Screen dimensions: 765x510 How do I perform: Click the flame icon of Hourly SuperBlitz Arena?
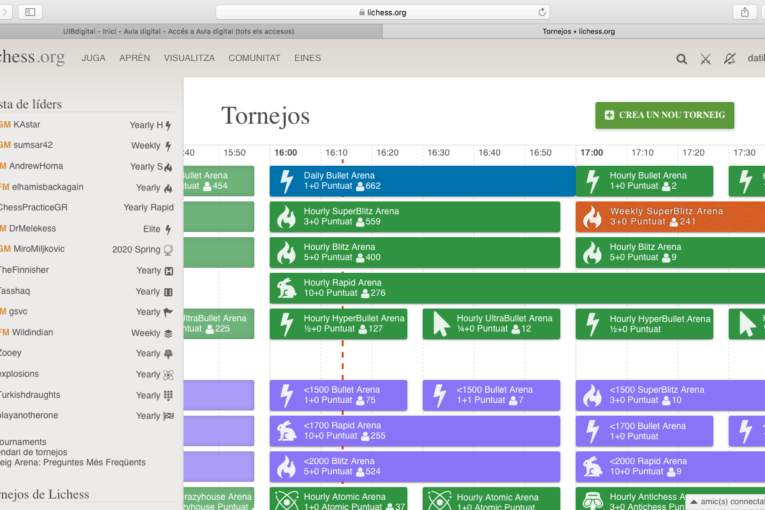point(286,217)
